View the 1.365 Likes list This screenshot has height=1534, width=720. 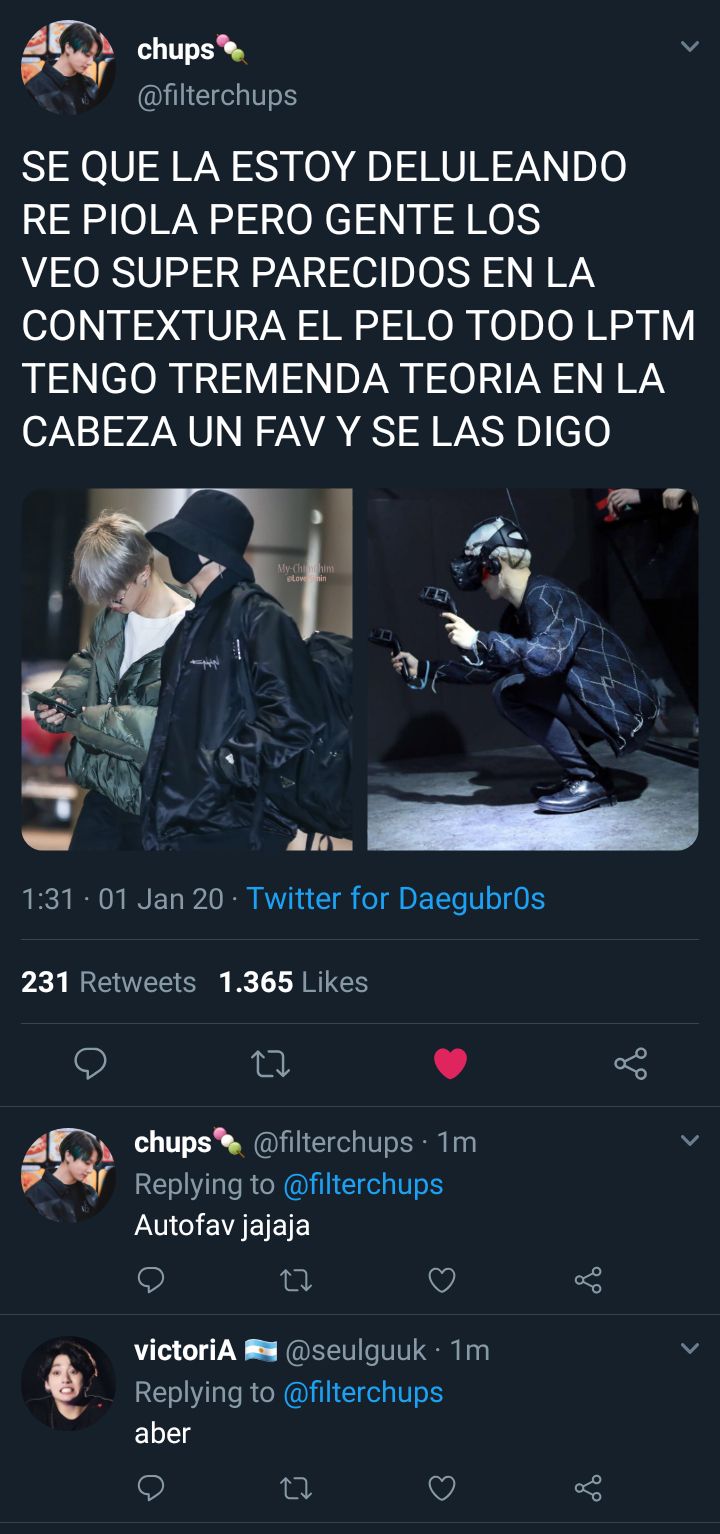point(293,982)
